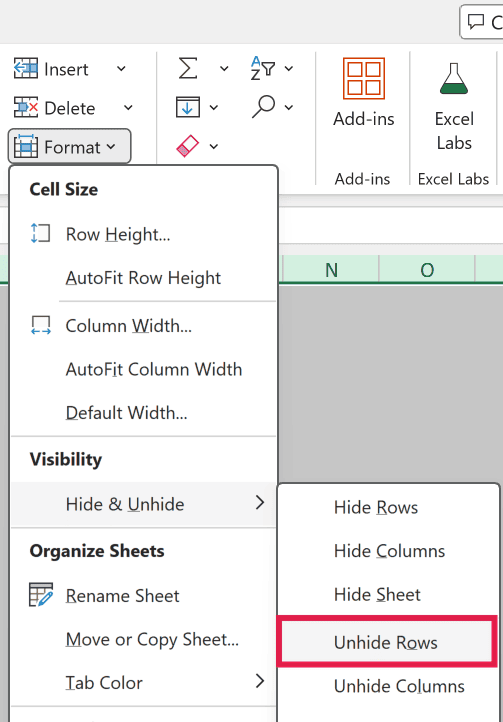The height and width of the screenshot is (722, 503).
Task: Select Rename Sheet
Action: (143, 596)
